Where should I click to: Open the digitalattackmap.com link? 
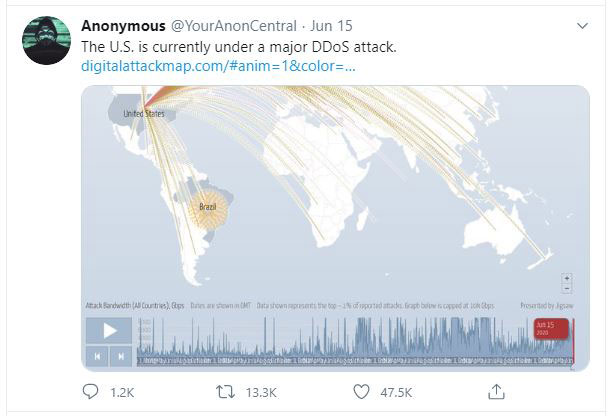218,66
